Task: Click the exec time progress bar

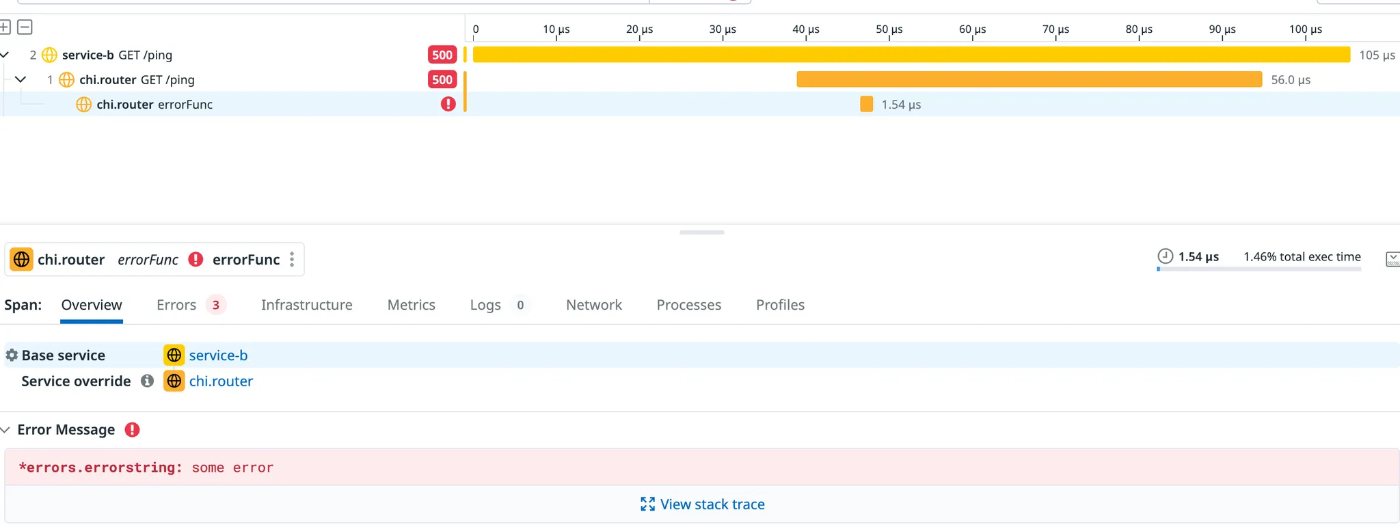Action: click(x=1259, y=269)
